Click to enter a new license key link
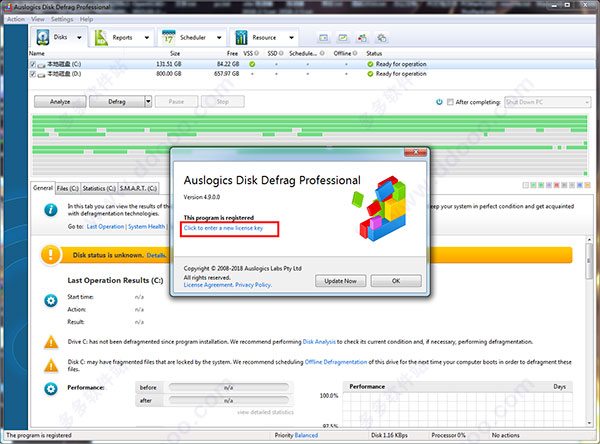 [x=223, y=229]
